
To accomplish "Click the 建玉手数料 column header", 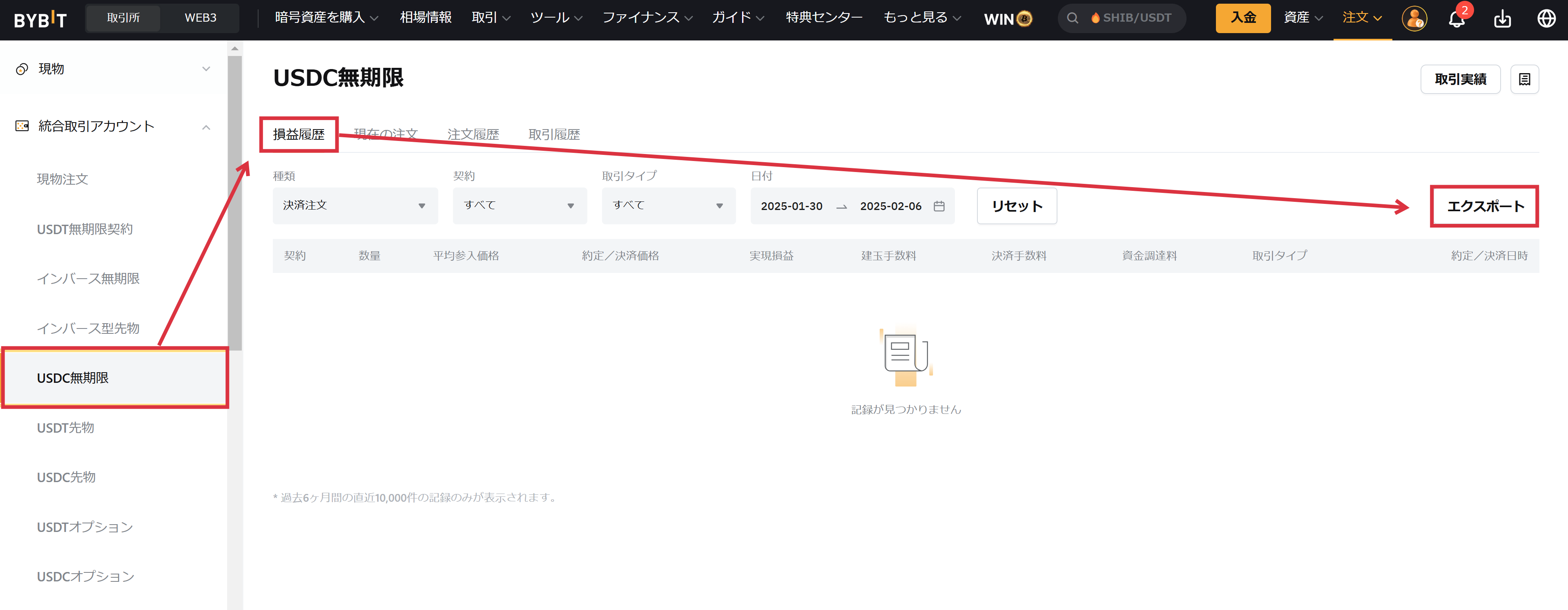I will (888, 256).
